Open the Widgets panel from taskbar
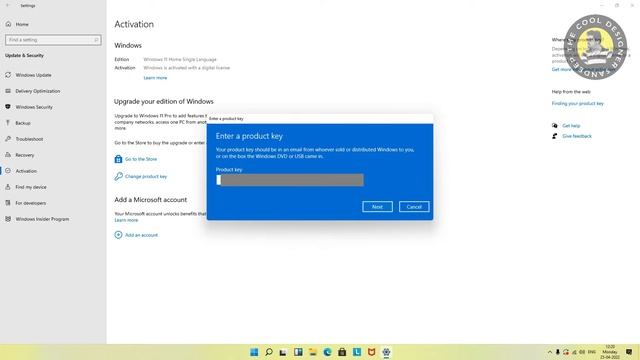The width and height of the screenshot is (640, 360). [x=298, y=352]
